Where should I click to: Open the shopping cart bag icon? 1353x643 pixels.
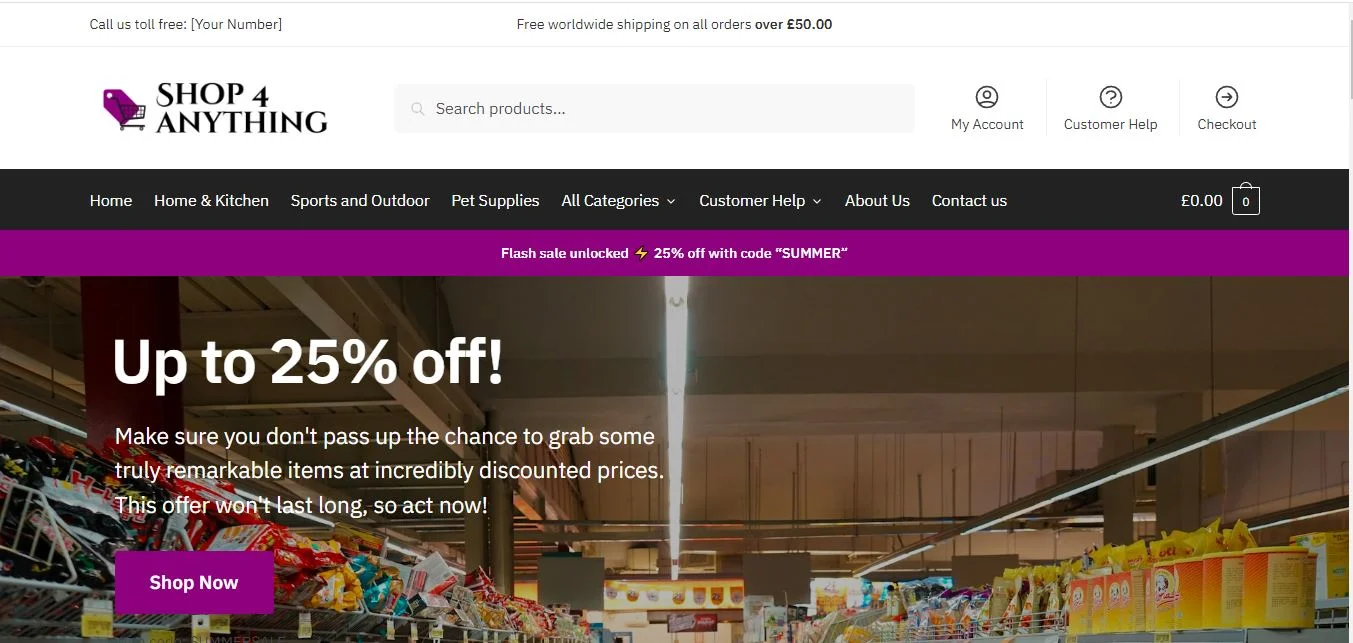click(1245, 200)
